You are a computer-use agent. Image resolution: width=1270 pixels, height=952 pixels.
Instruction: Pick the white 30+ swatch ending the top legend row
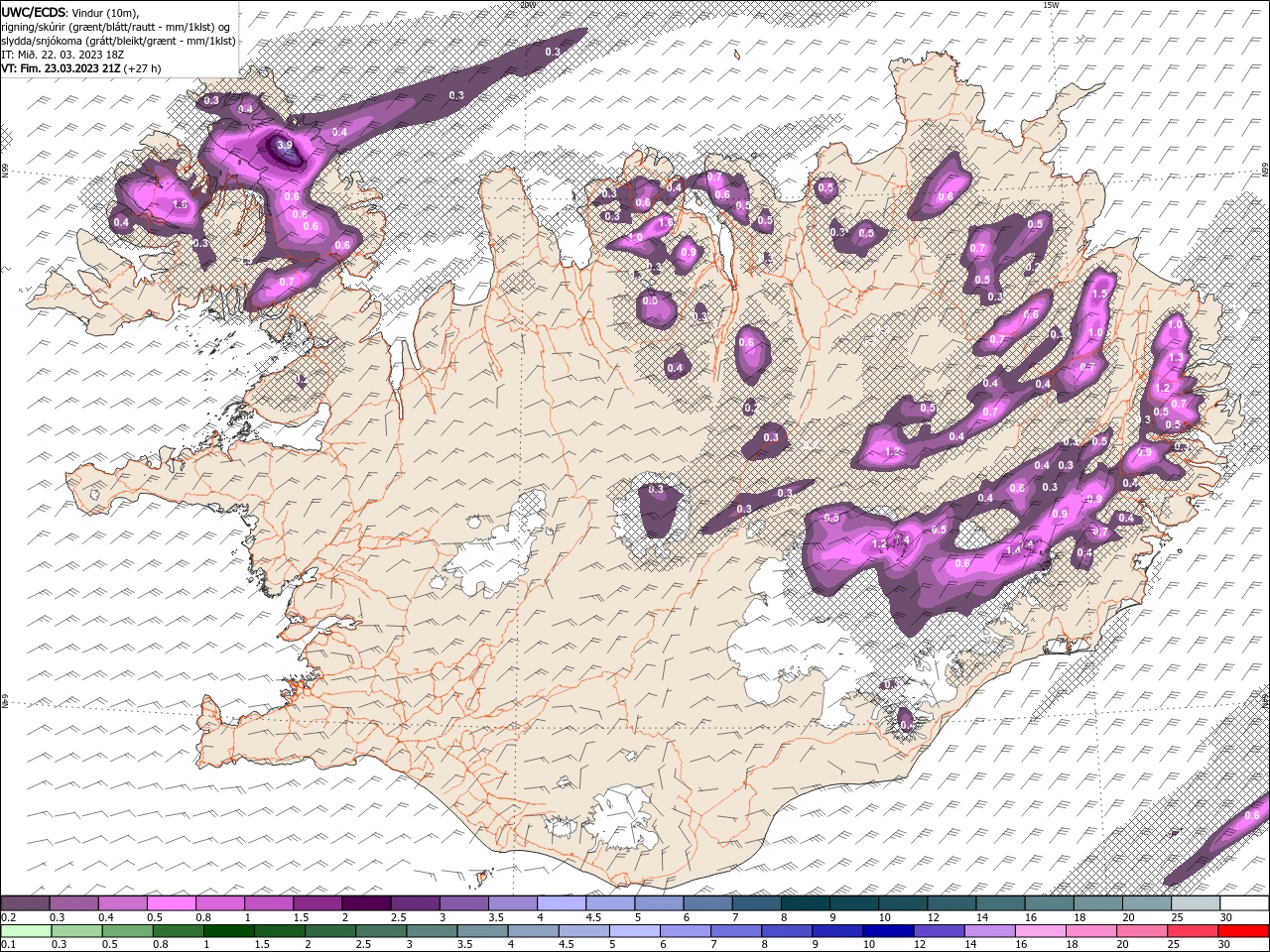click(x=1244, y=903)
